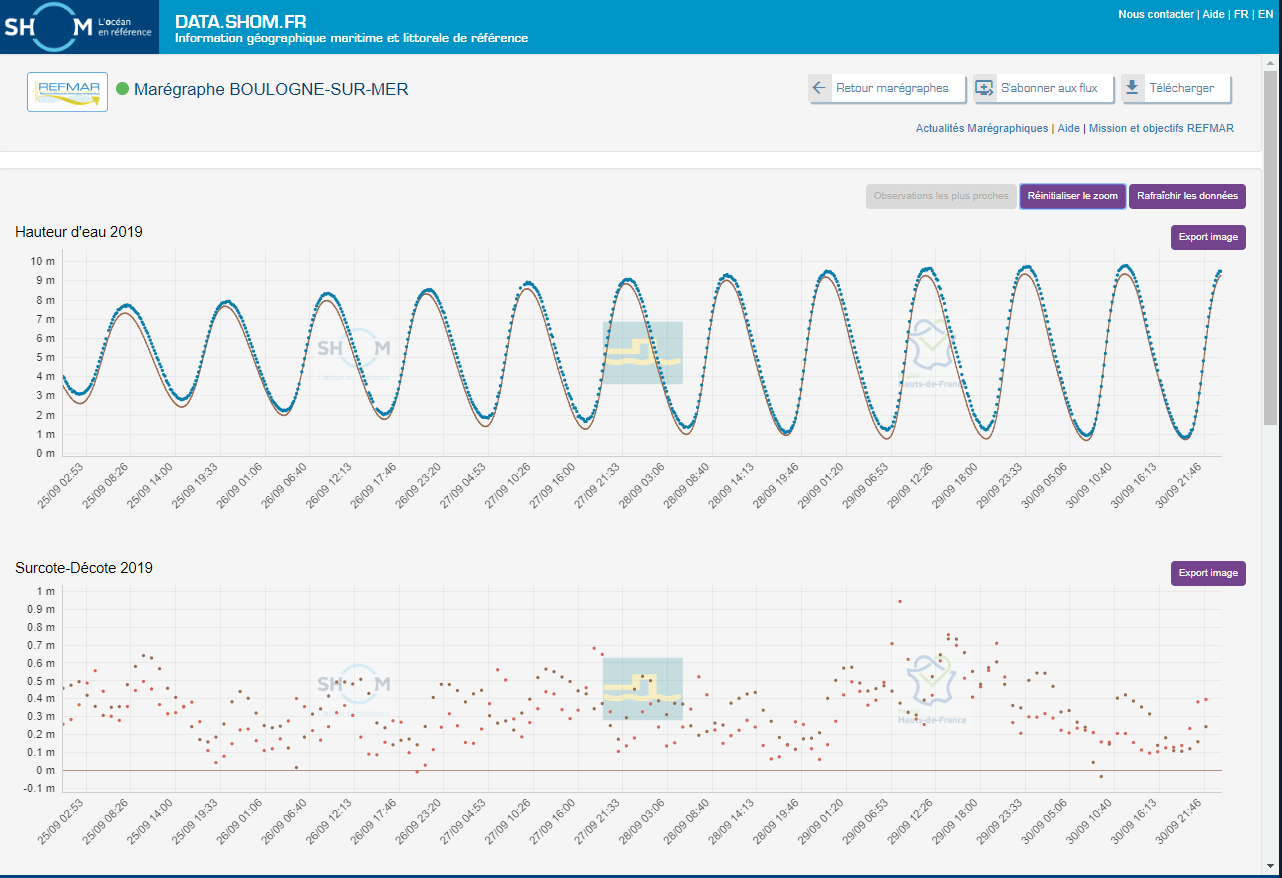This screenshot has width=1282, height=878.
Task: Go back via Retour marégraphes button
Action: click(887, 88)
